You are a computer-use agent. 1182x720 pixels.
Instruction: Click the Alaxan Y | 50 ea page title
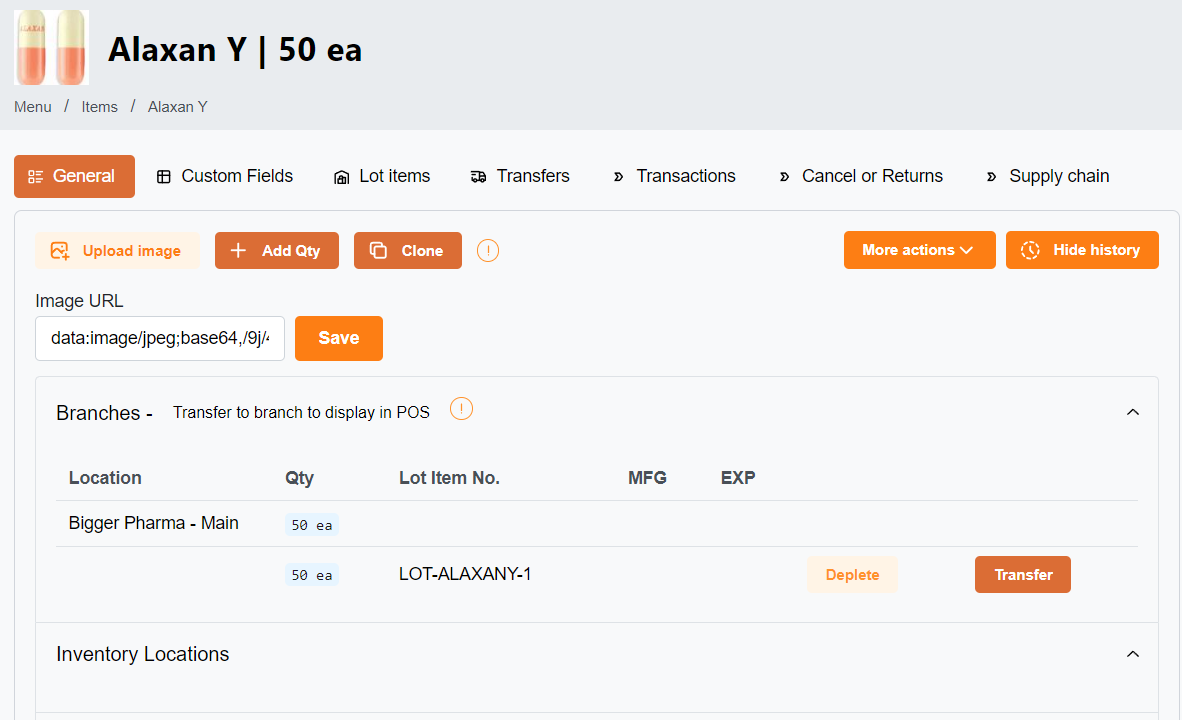235,51
